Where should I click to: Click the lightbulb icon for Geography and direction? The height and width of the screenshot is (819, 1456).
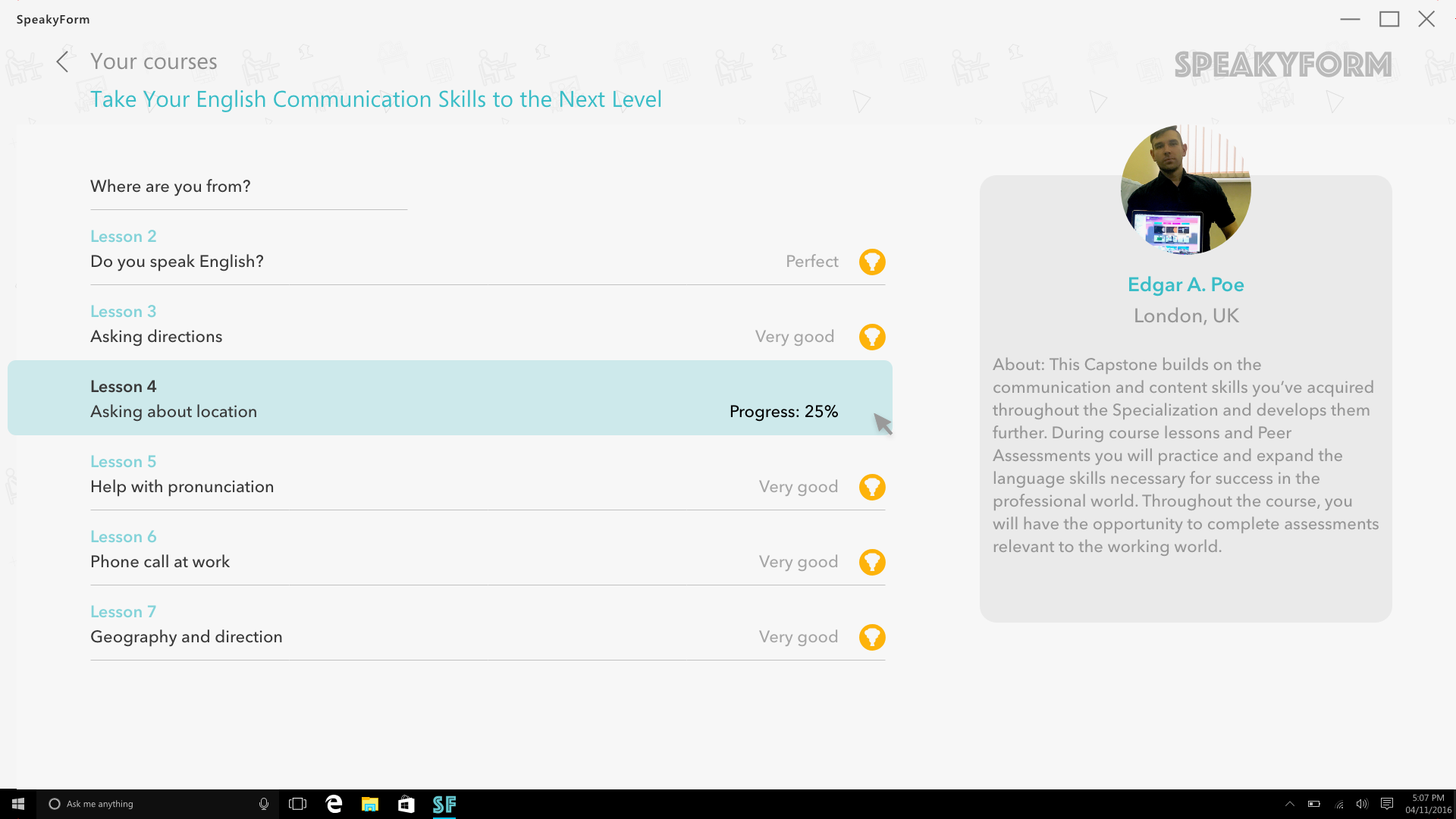(x=872, y=637)
